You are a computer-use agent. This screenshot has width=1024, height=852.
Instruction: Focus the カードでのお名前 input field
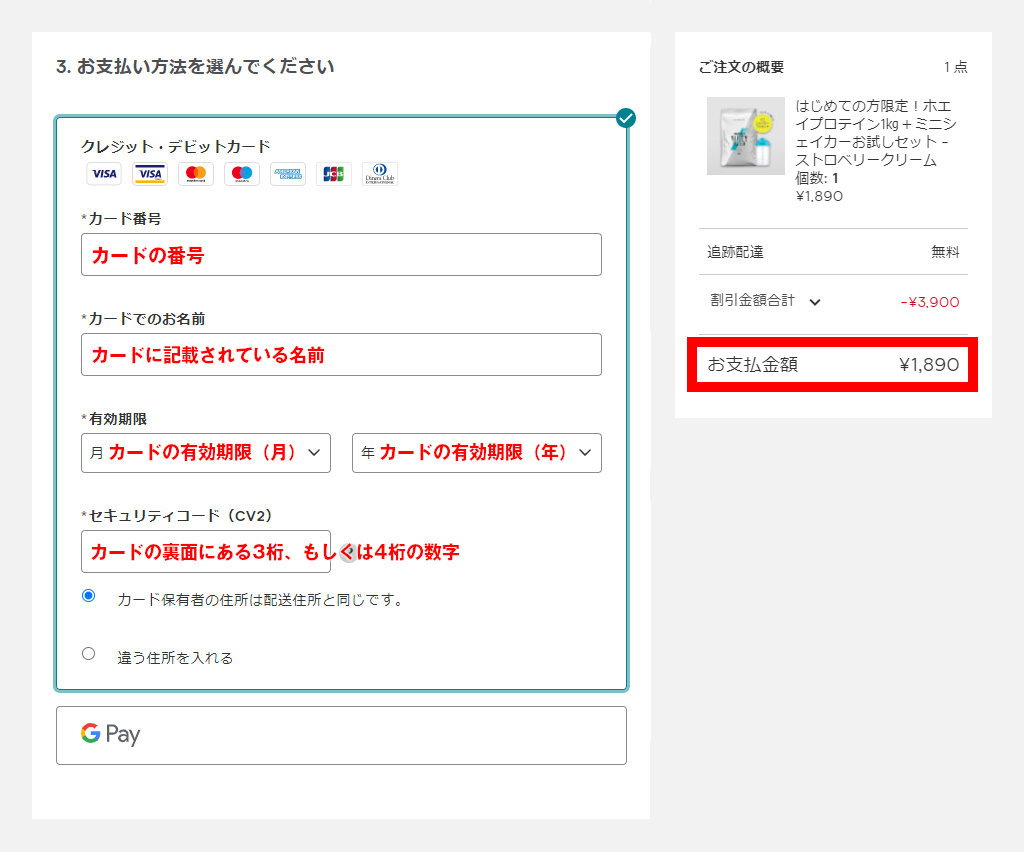click(x=341, y=355)
